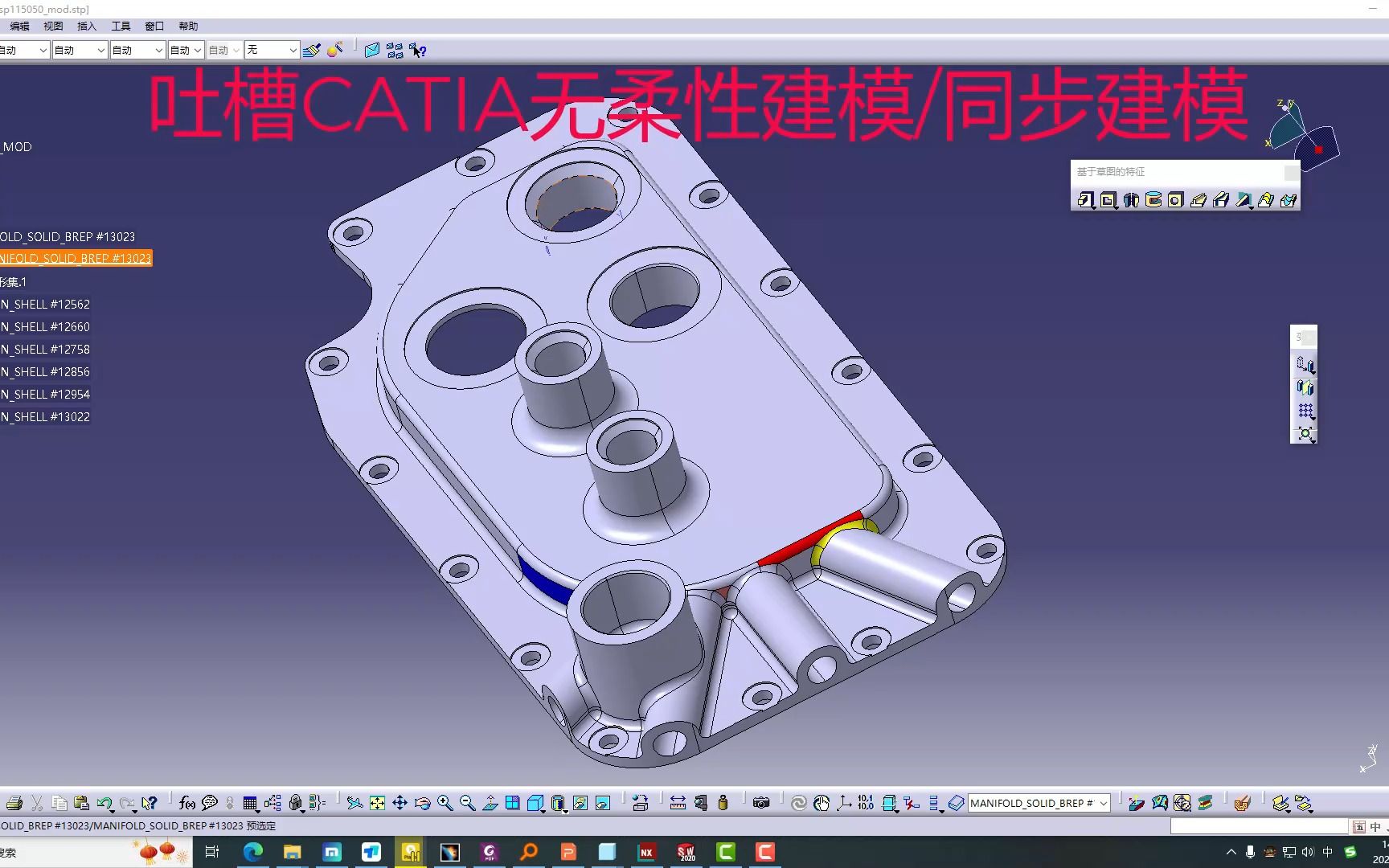The image size is (1389, 868).
Task: Select the Hole tool
Action: click(x=1176, y=200)
